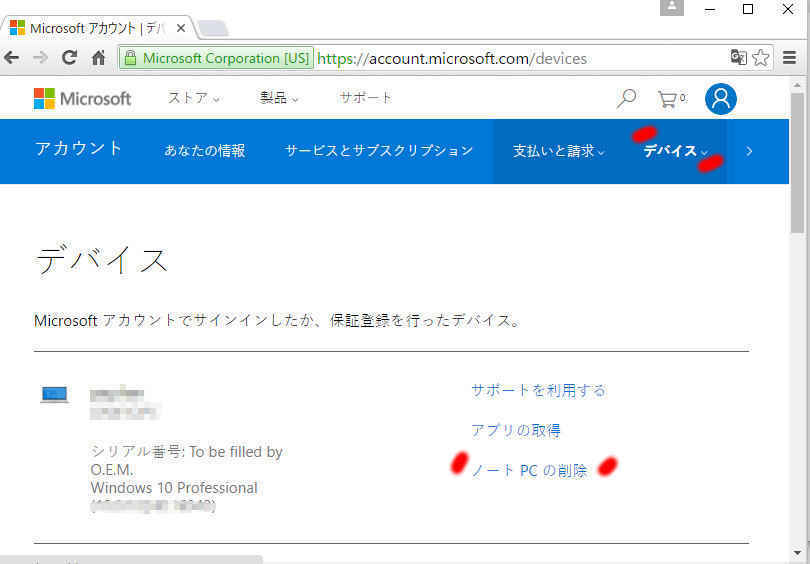Open the account profile avatar
This screenshot has width=810, height=564.
(x=721, y=99)
